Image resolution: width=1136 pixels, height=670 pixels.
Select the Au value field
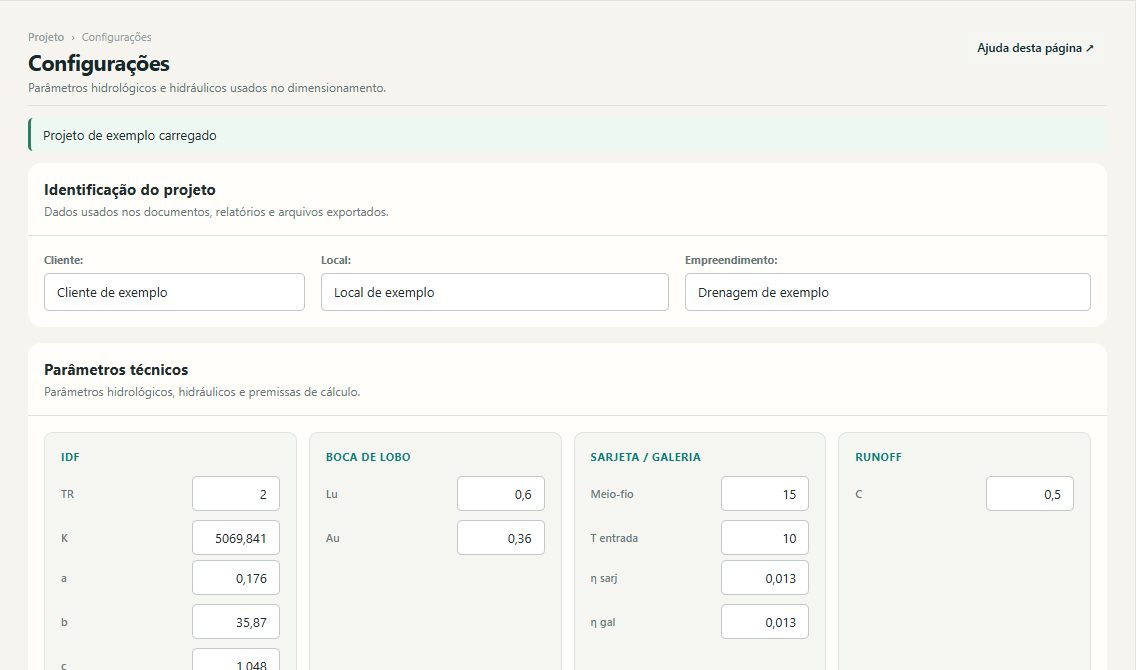click(x=501, y=538)
